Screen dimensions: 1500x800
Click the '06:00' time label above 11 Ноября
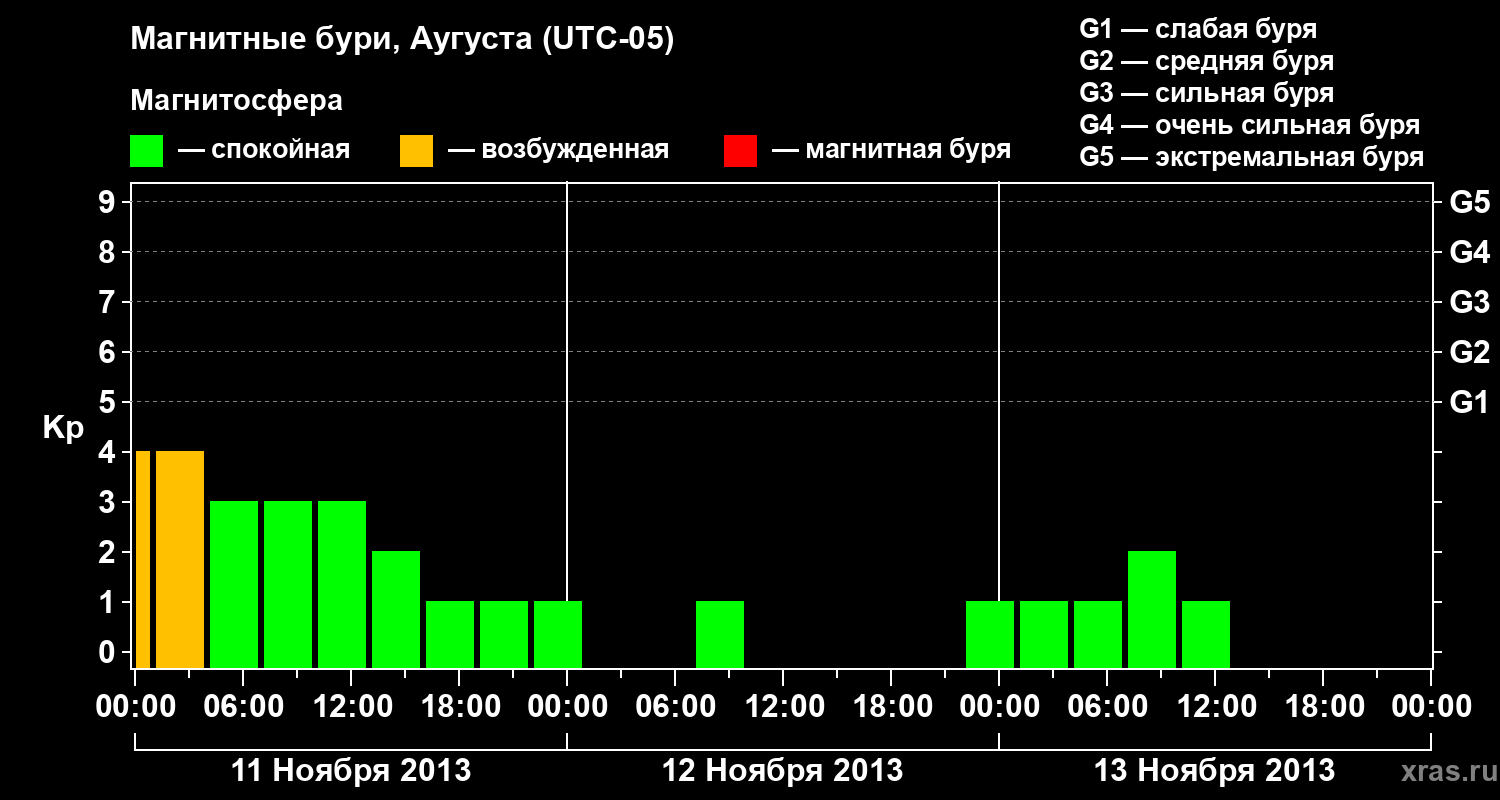[243, 707]
